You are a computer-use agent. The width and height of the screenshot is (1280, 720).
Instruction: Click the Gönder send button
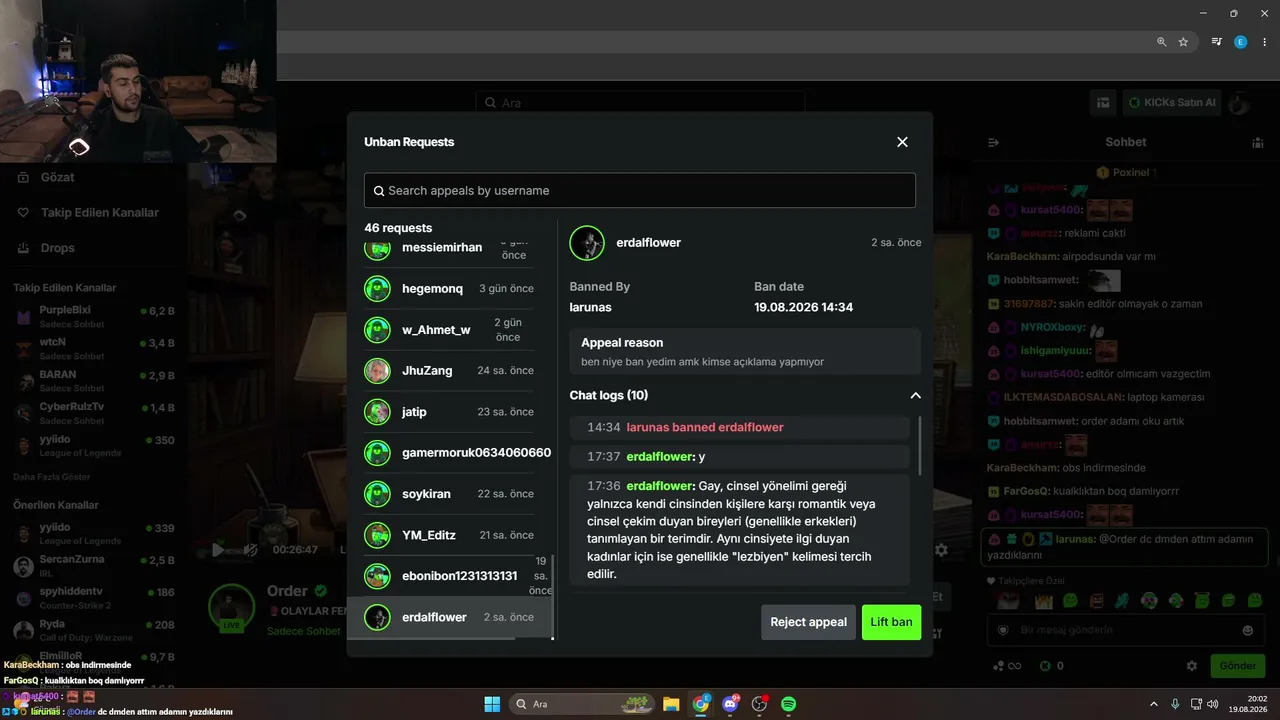1237,666
